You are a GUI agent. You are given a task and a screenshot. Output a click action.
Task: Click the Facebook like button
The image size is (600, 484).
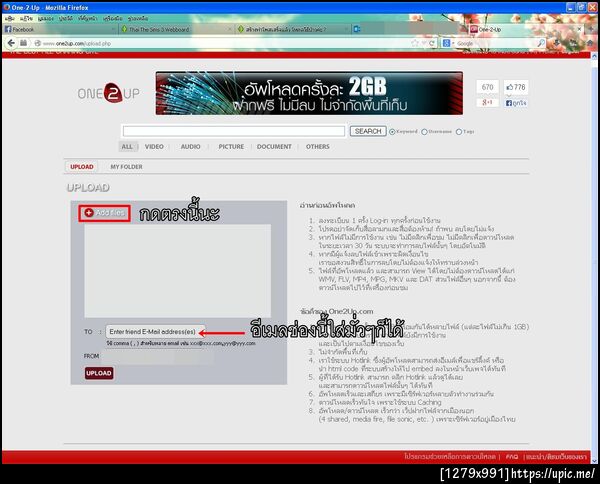516,103
